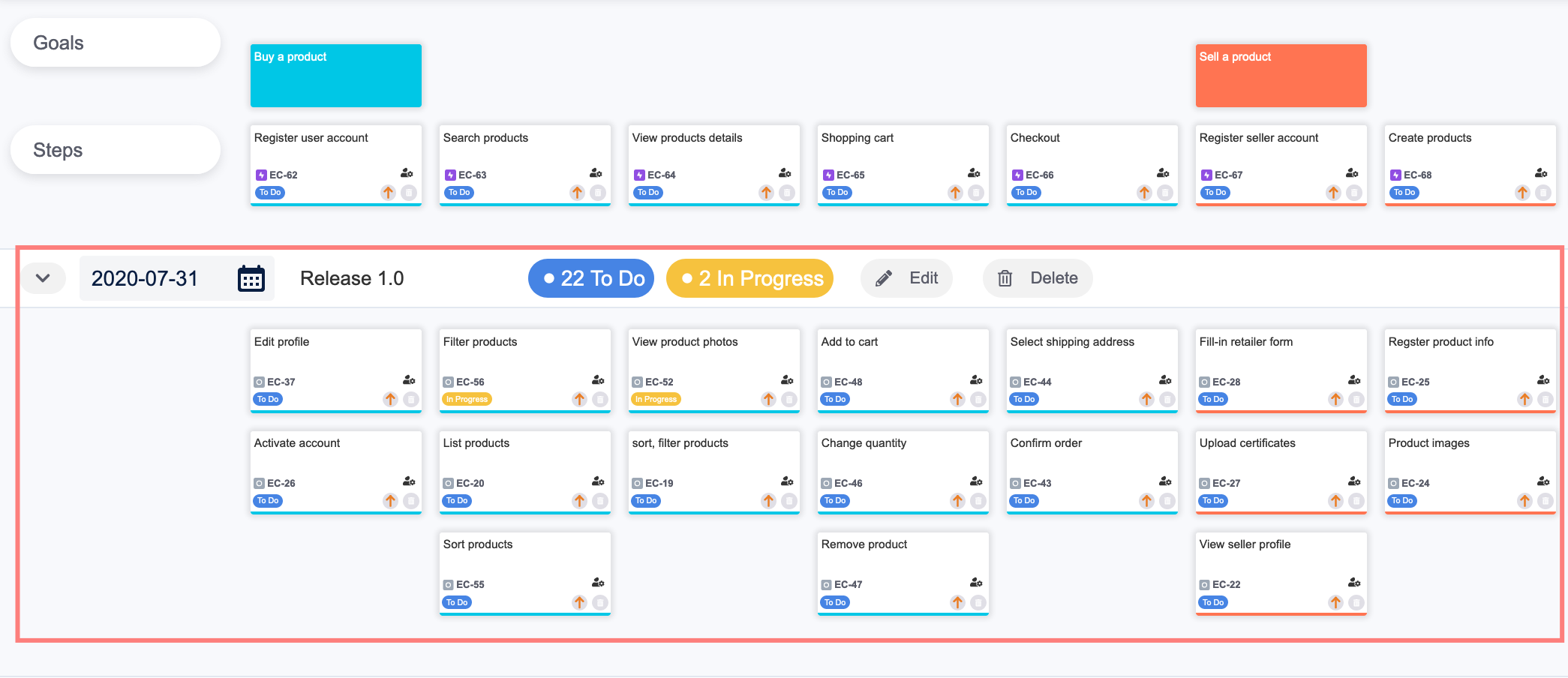Click the To Do status badge on Confirm order
This screenshot has width=1568, height=678.
coord(1024,501)
